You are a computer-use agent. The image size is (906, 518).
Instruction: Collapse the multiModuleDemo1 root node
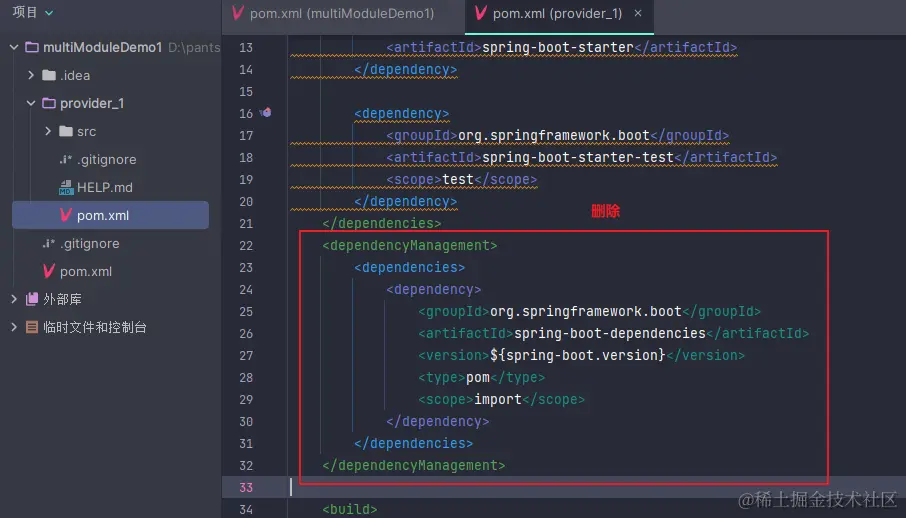click(14, 47)
